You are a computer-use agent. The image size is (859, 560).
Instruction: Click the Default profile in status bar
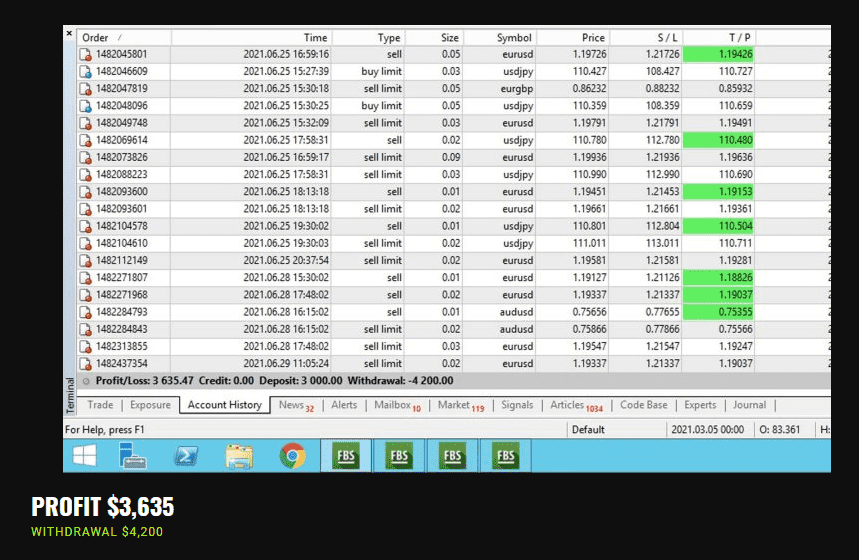coord(588,430)
